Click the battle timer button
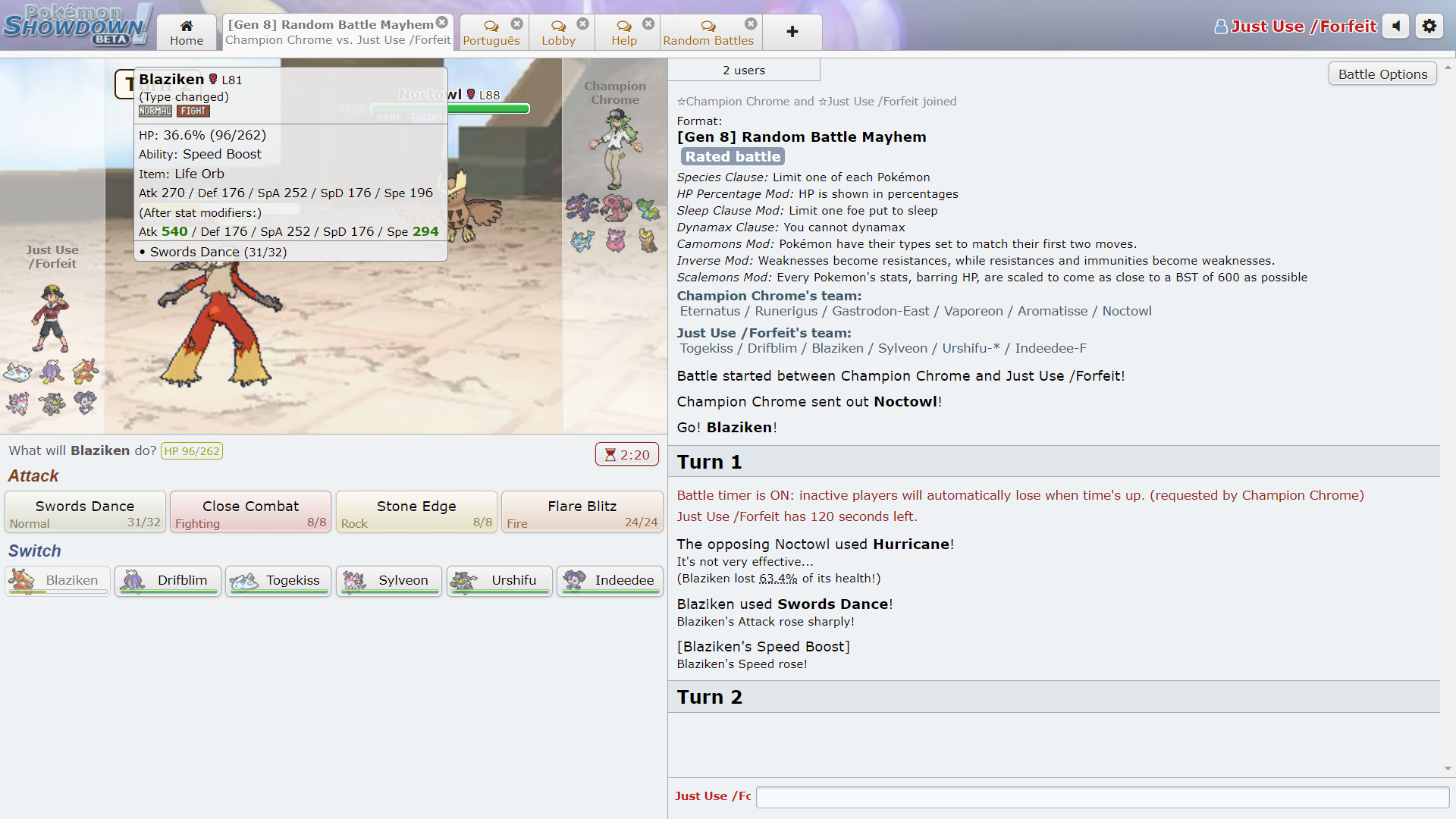This screenshot has width=1456, height=819. 627,454
